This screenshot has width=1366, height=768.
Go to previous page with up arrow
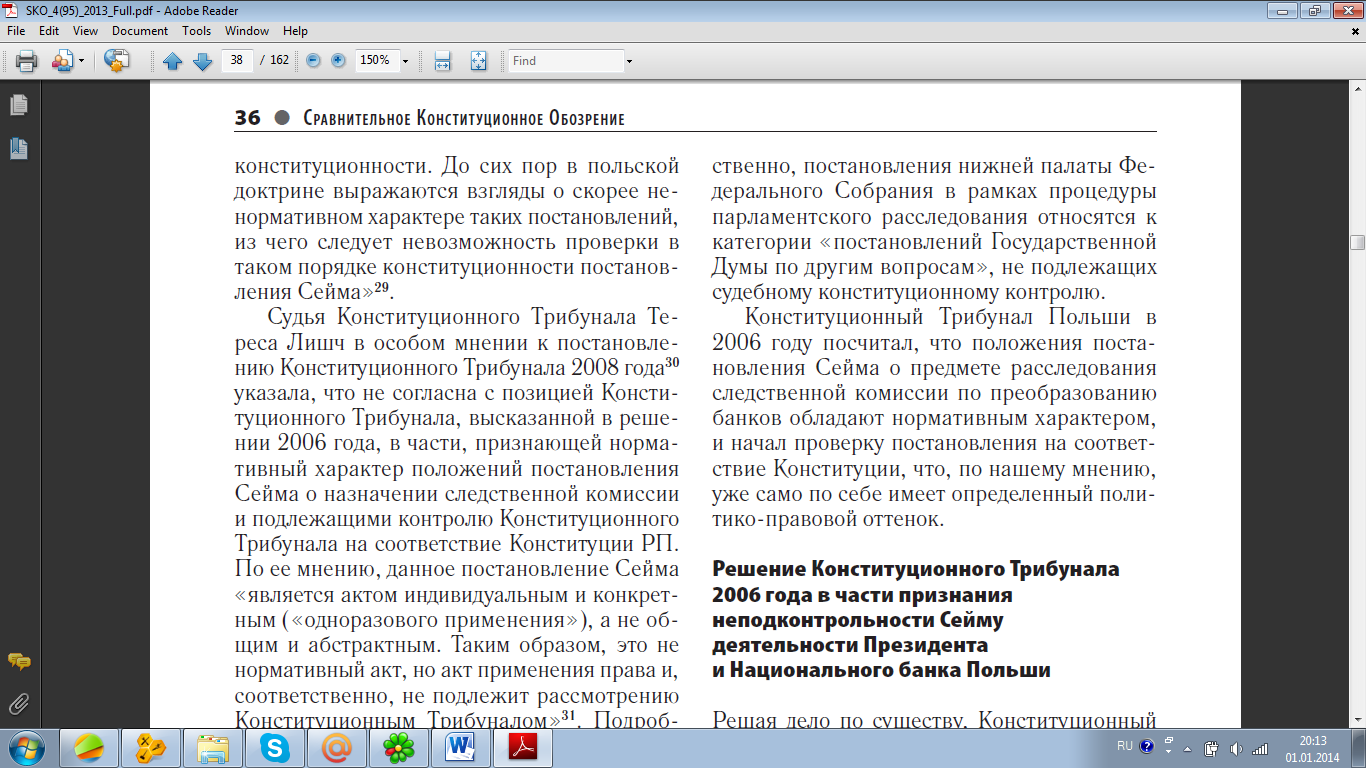point(173,61)
